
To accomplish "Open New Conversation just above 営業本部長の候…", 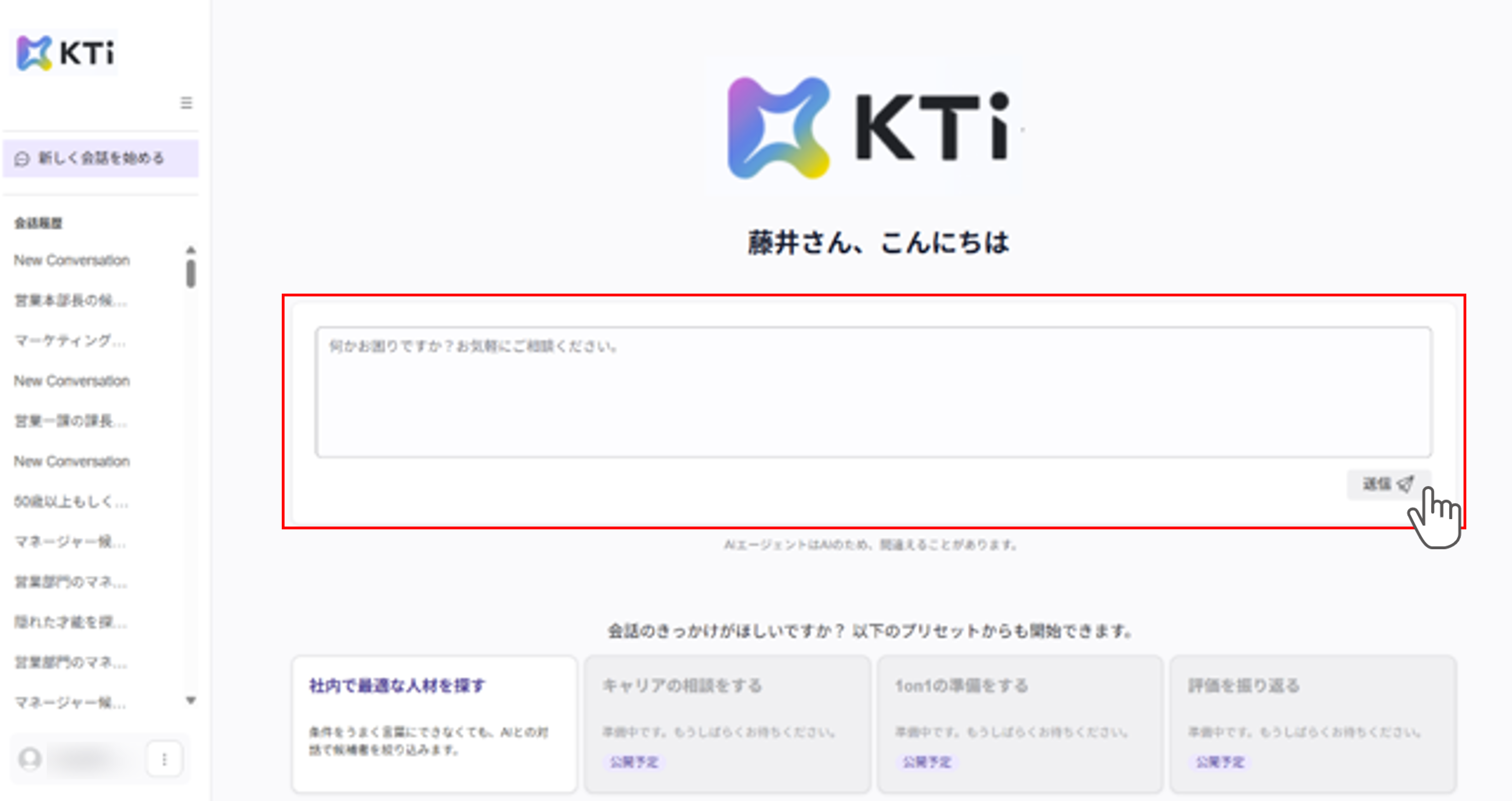I will 71,260.
